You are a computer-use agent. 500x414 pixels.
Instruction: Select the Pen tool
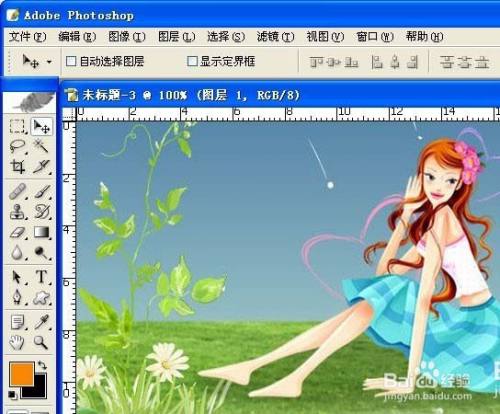click(x=17, y=297)
